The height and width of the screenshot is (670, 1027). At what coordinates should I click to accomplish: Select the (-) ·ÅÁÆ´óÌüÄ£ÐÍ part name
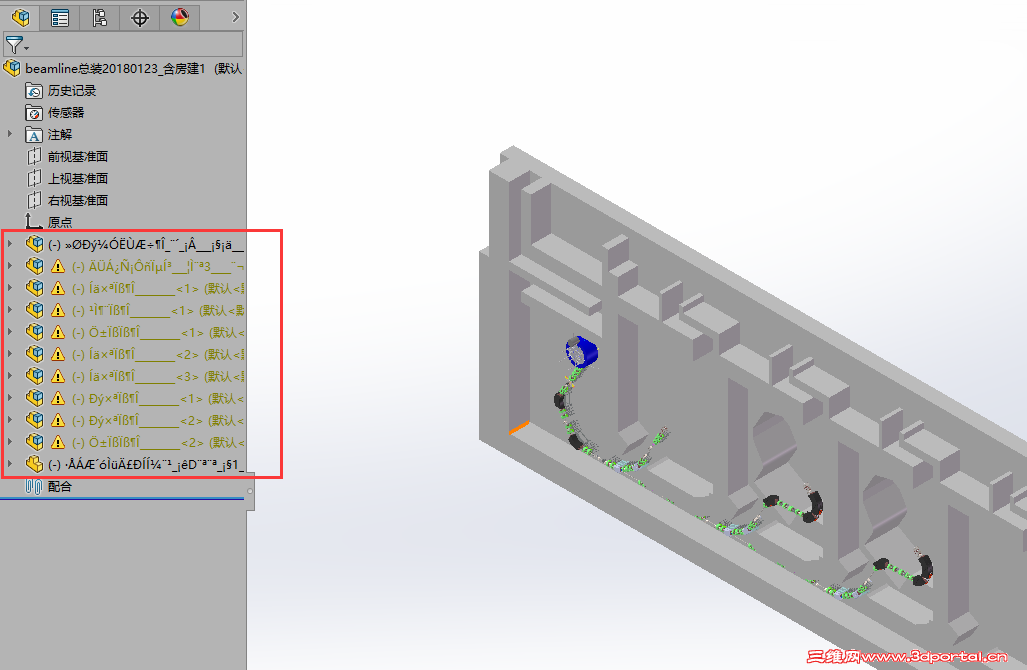(x=146, y=465)
